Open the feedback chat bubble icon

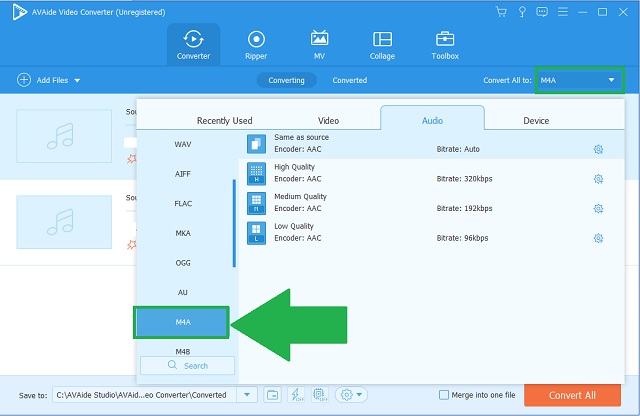click(540, 12)
